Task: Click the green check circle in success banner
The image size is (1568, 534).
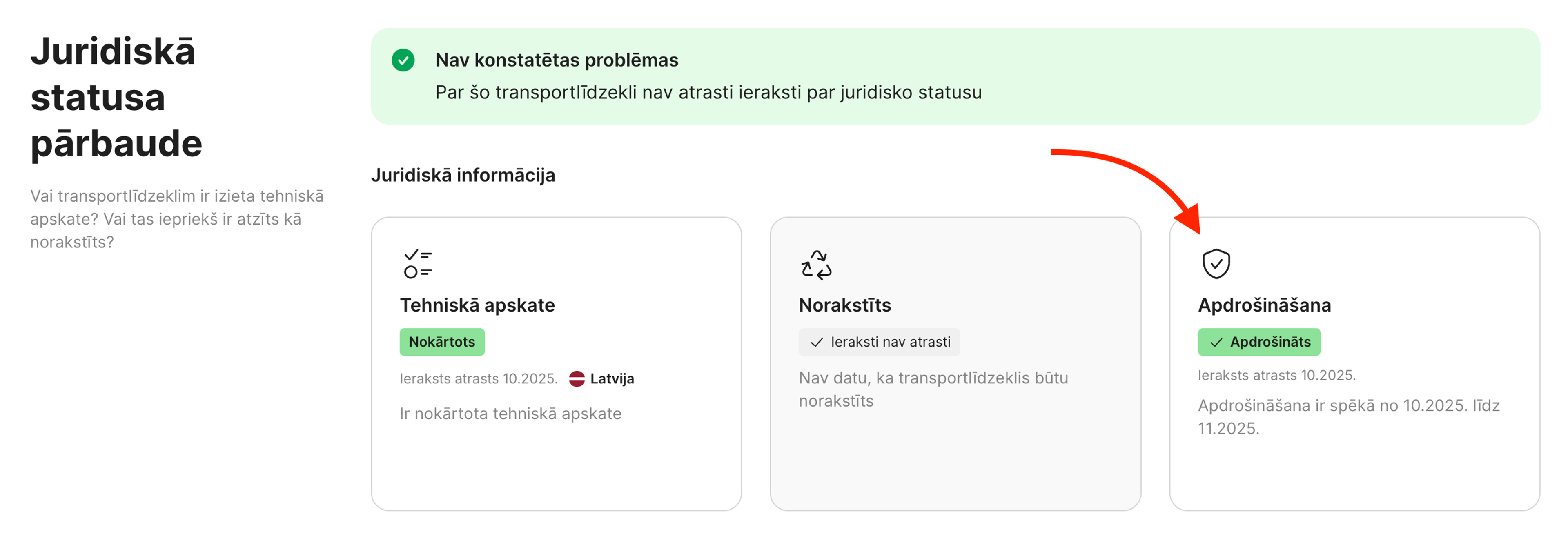Action: pos(403,61)
